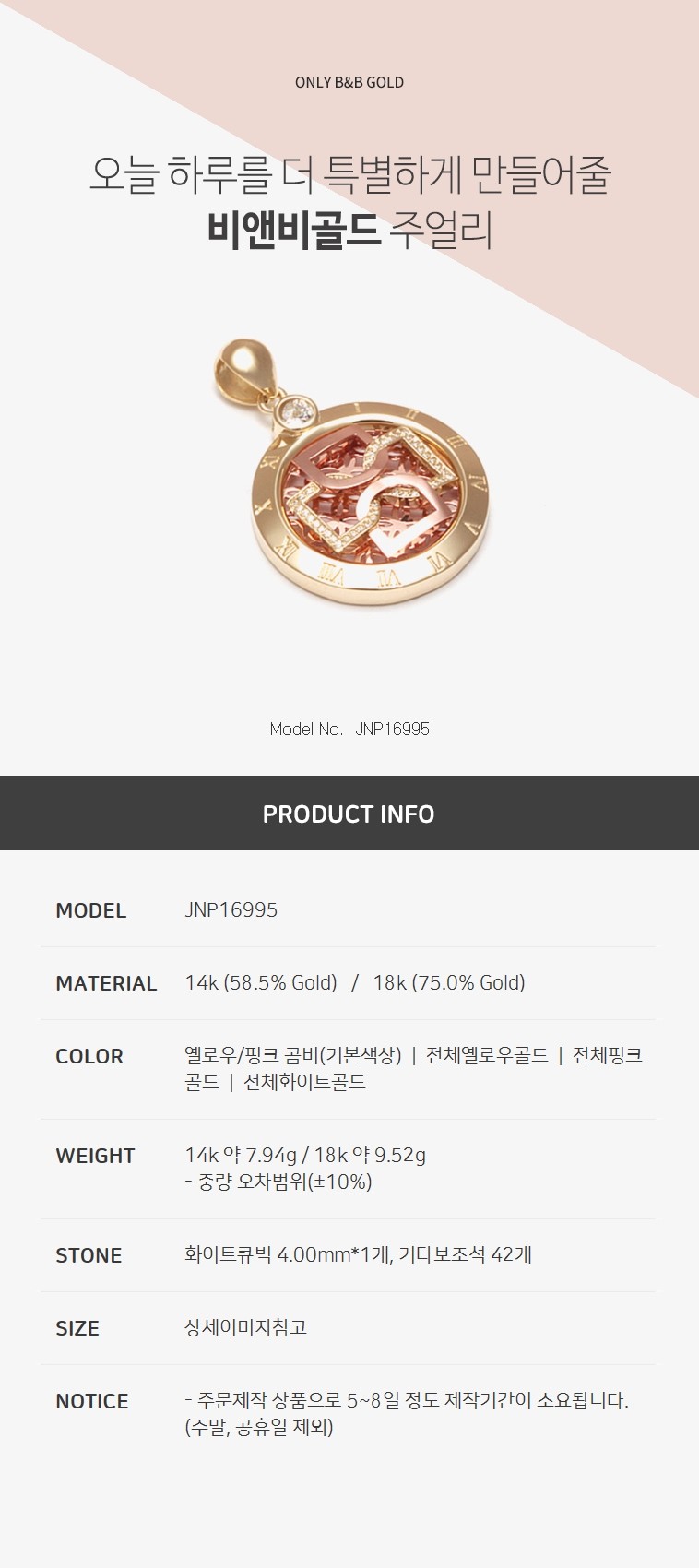Screen dimensions: 699x1568
Task: Click the MODEL row label
Action: 91,910
